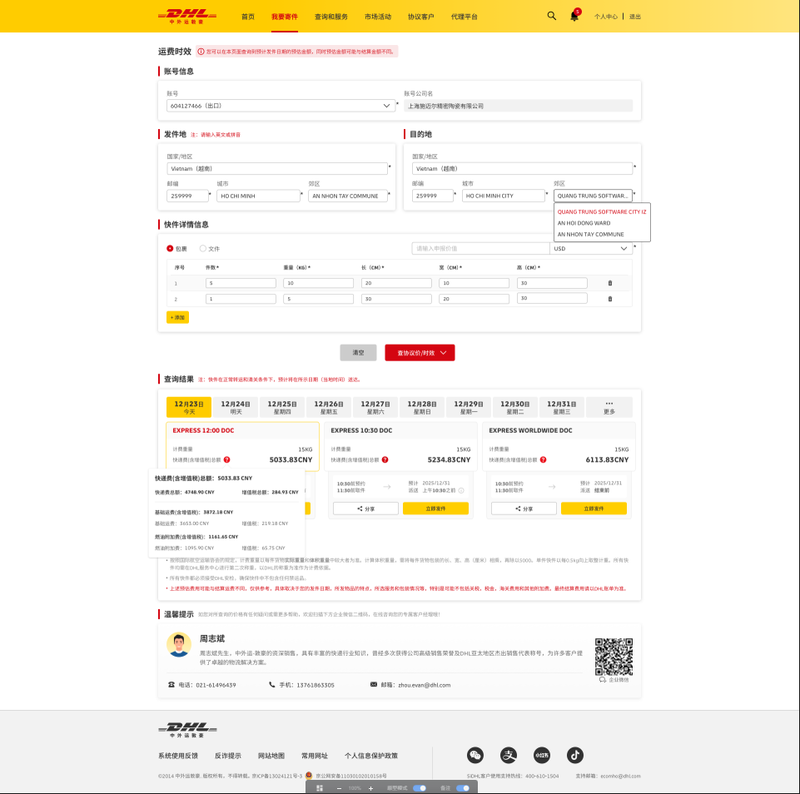Open 个人中心 in the header
The image size is (800, 794).
coord(606,17)
